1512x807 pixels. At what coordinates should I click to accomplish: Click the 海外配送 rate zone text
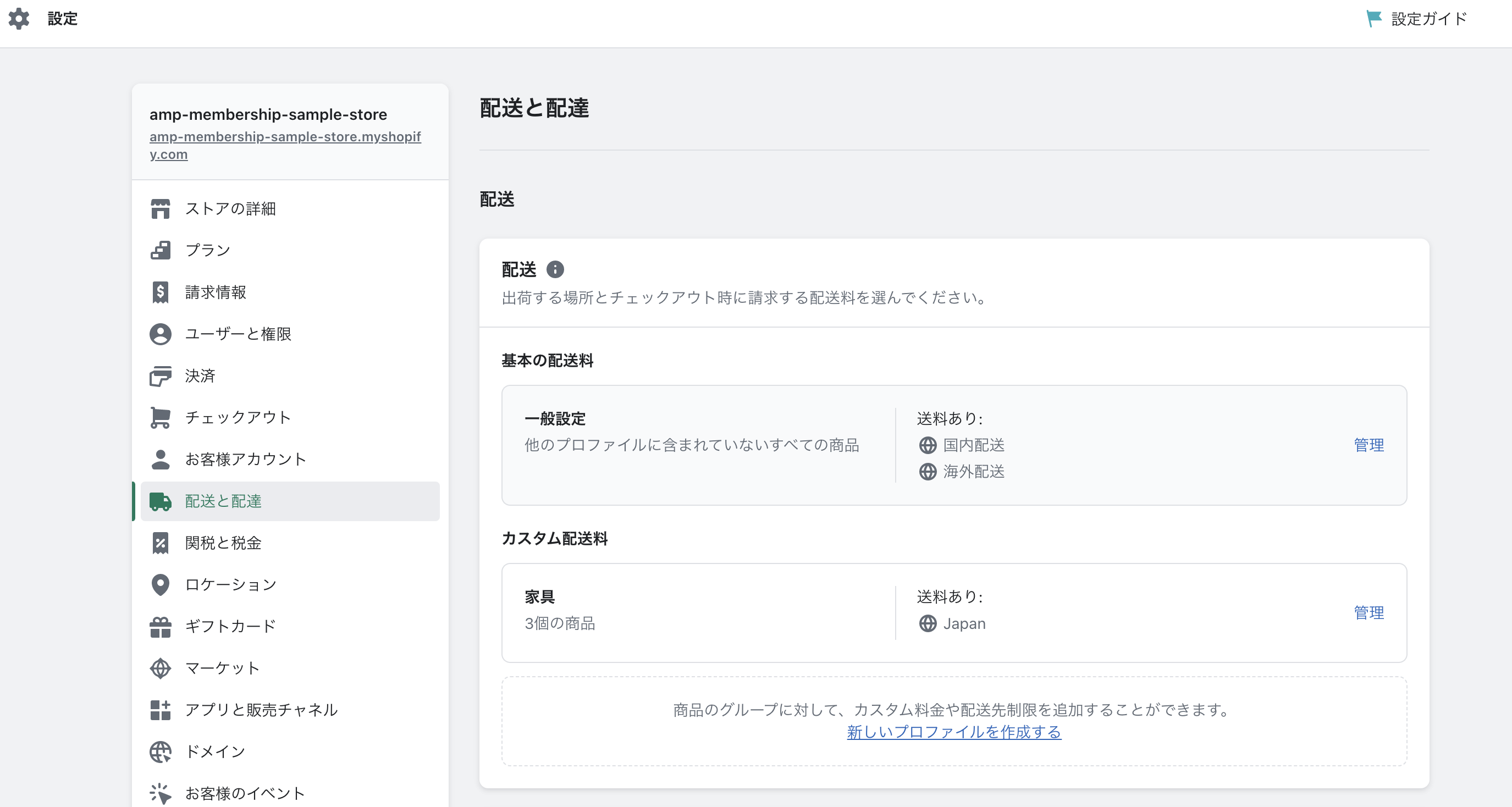tap(974, 471)
